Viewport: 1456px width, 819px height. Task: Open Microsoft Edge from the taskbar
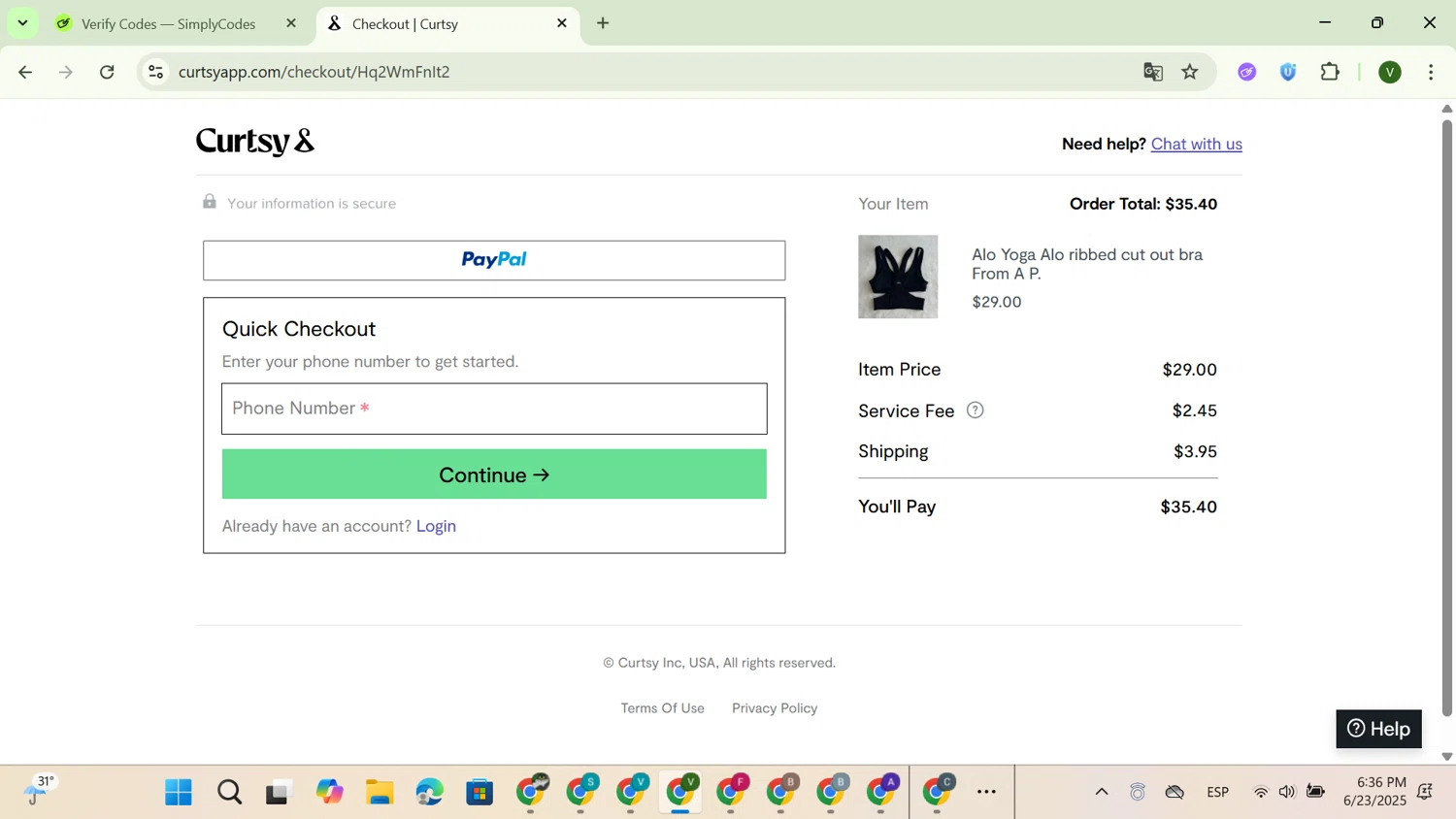tap(430, 793)
